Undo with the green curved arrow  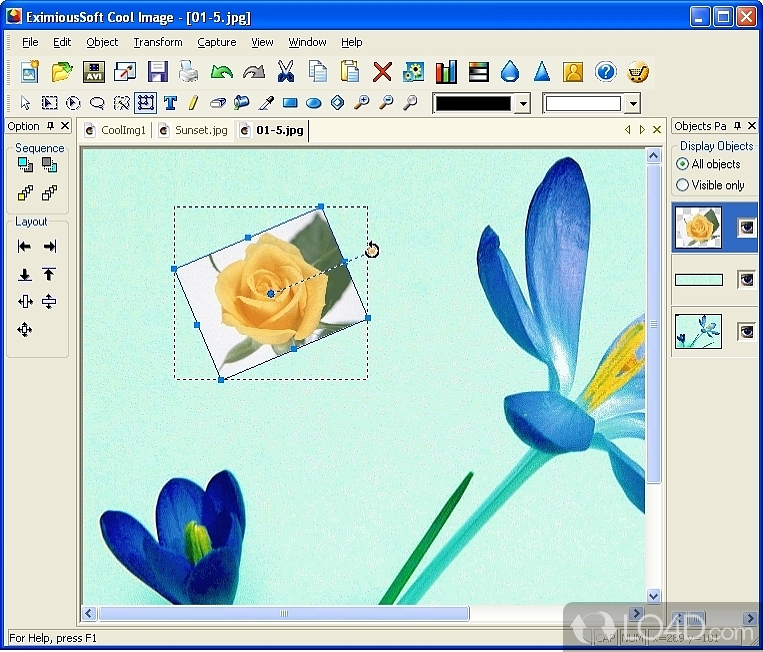coord(222,72)
